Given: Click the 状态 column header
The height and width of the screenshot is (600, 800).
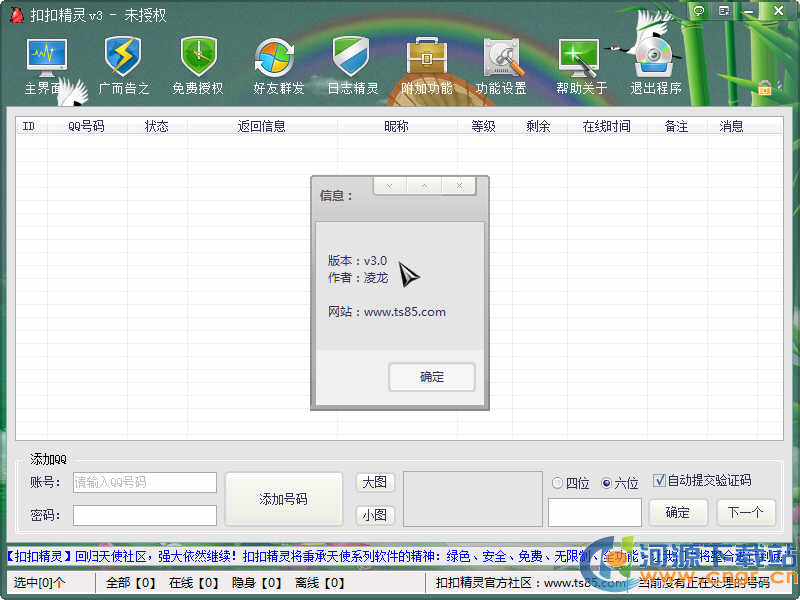Looking at the screenshot, I should (x=157, y=127).
